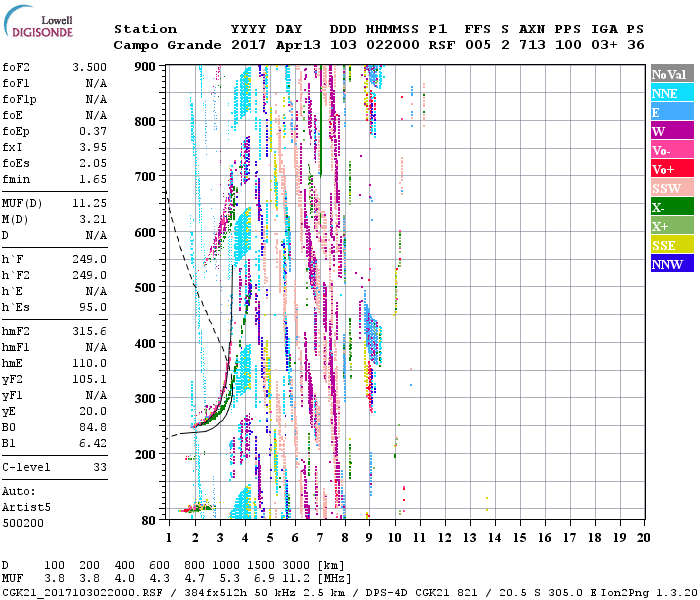Choose the Vo+ red legend swatch
700x600 pixels.
[671, 169]
